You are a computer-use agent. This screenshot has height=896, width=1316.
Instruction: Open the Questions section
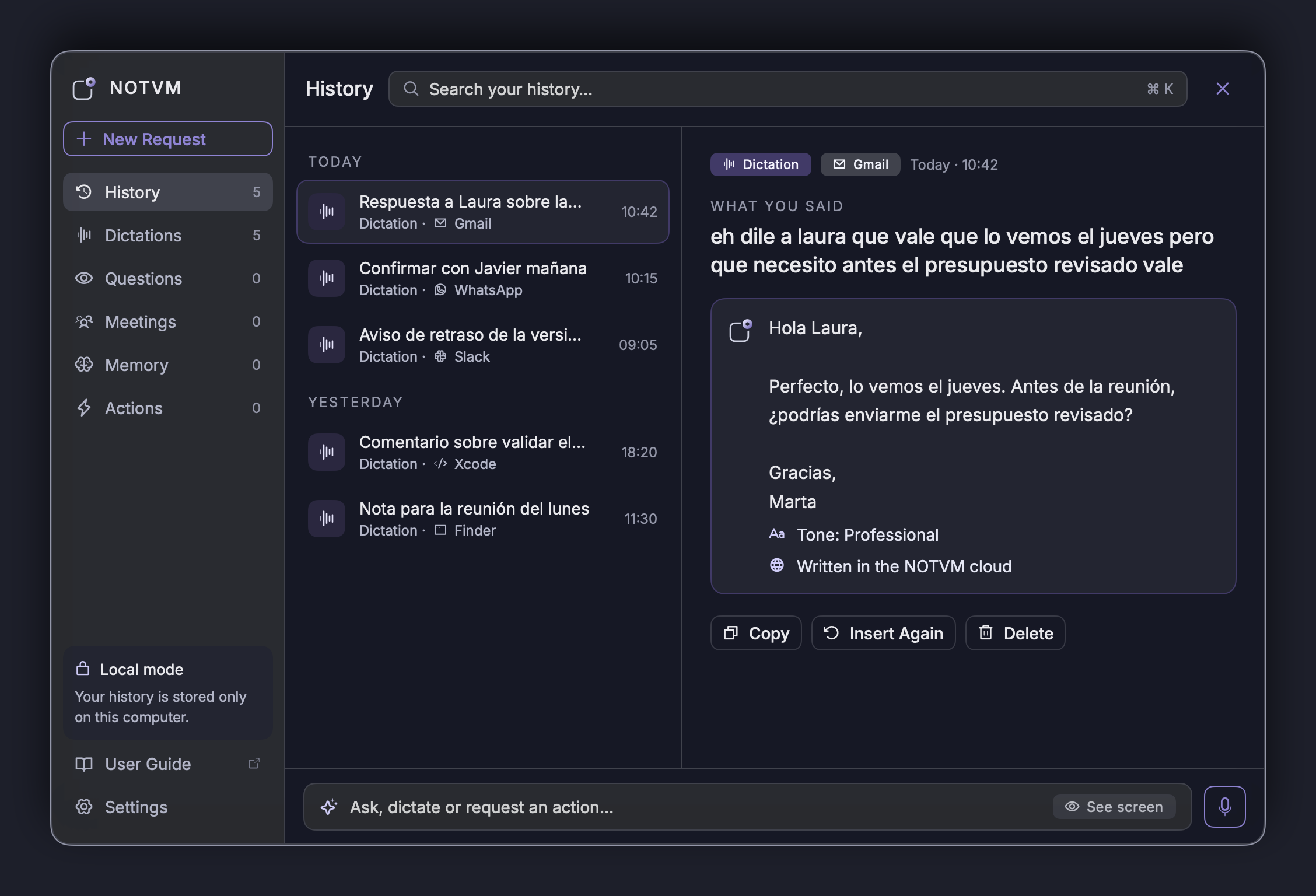[x=168, y=278]
